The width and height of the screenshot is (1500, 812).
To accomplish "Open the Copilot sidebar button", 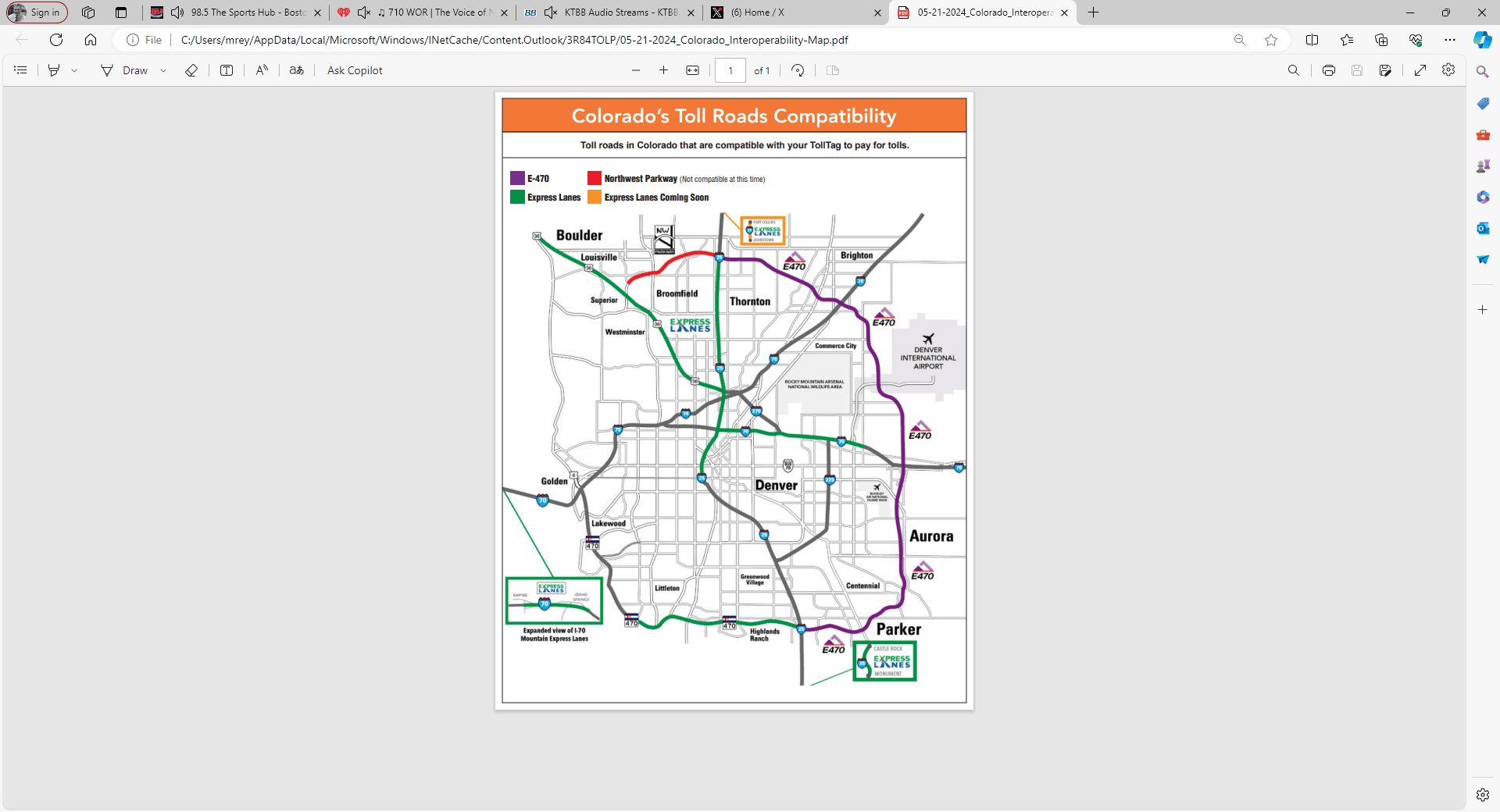I will tap(1483, 40).
